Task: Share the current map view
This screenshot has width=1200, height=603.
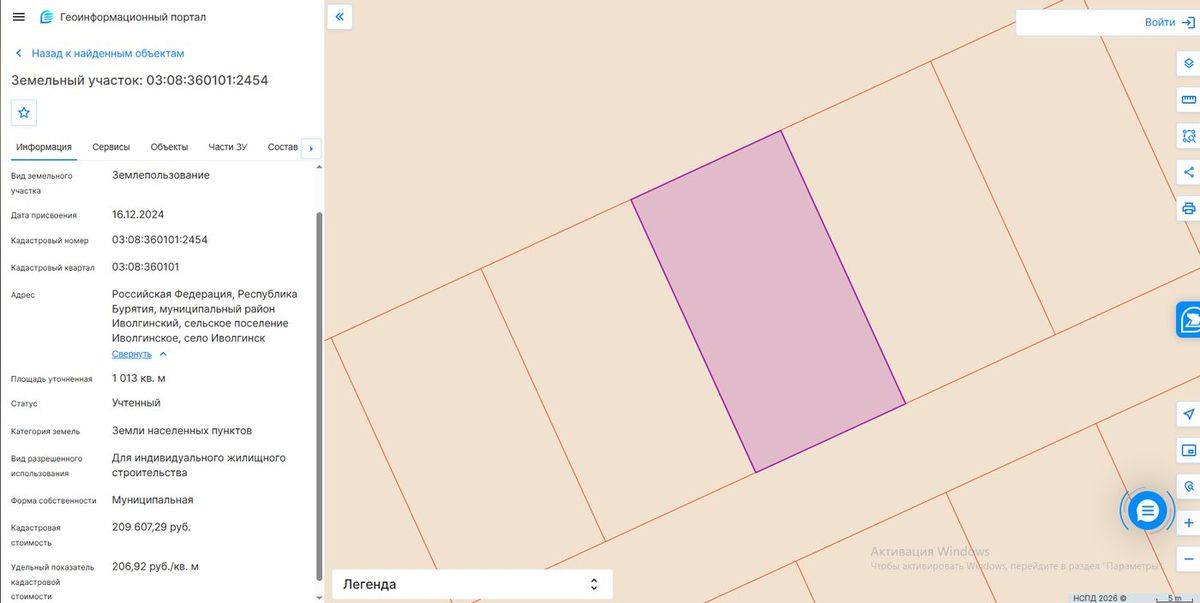Action: (1189, 172)
